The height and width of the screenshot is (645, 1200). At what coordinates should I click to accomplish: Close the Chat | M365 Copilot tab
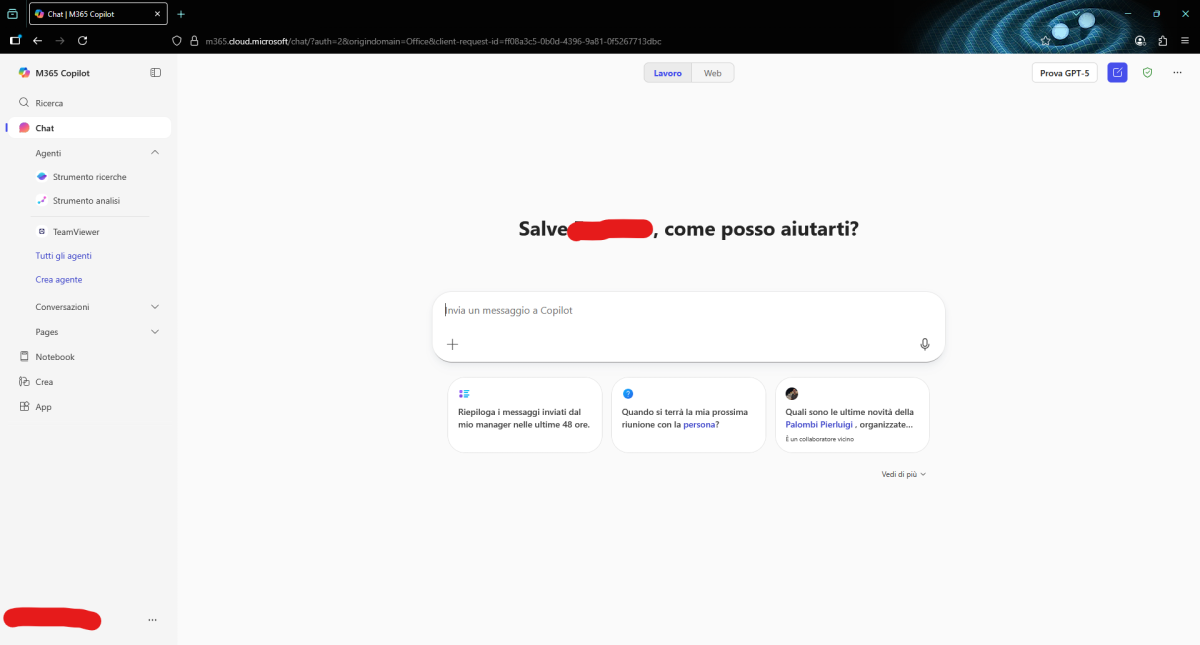coord(158,14)
